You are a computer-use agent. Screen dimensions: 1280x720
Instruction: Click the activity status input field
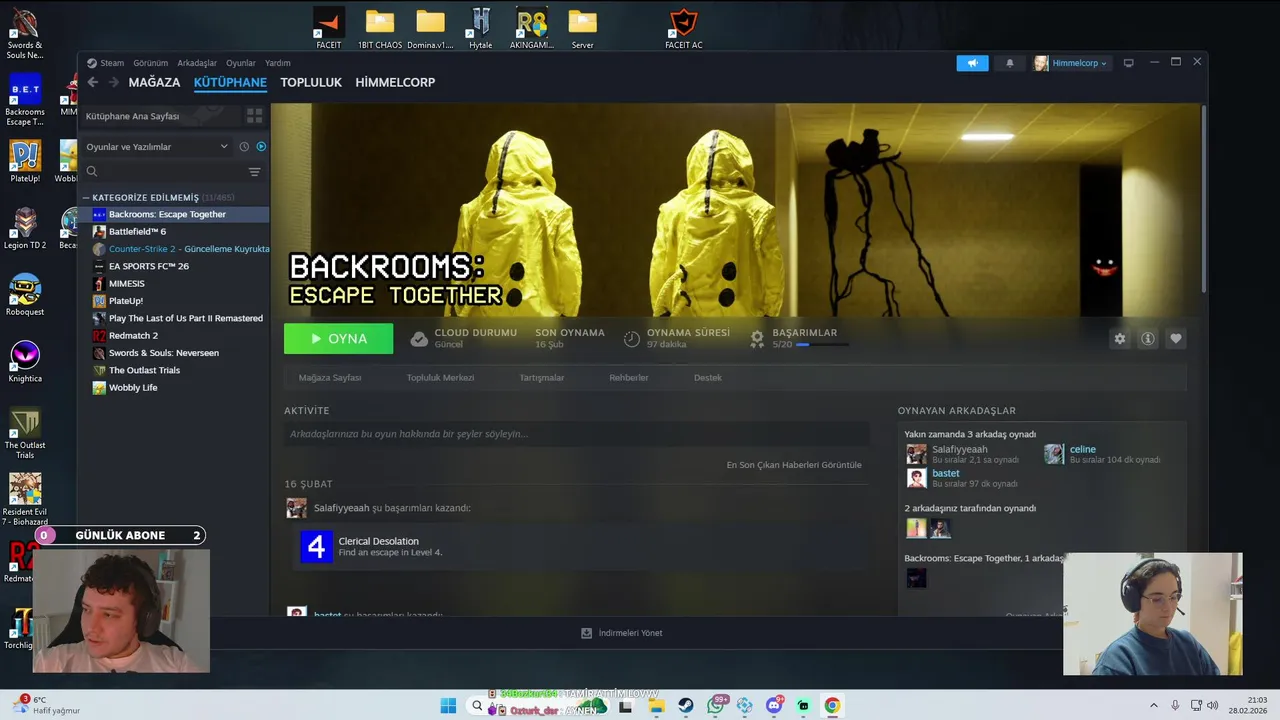pyautogui.click(x=576, y=434)
